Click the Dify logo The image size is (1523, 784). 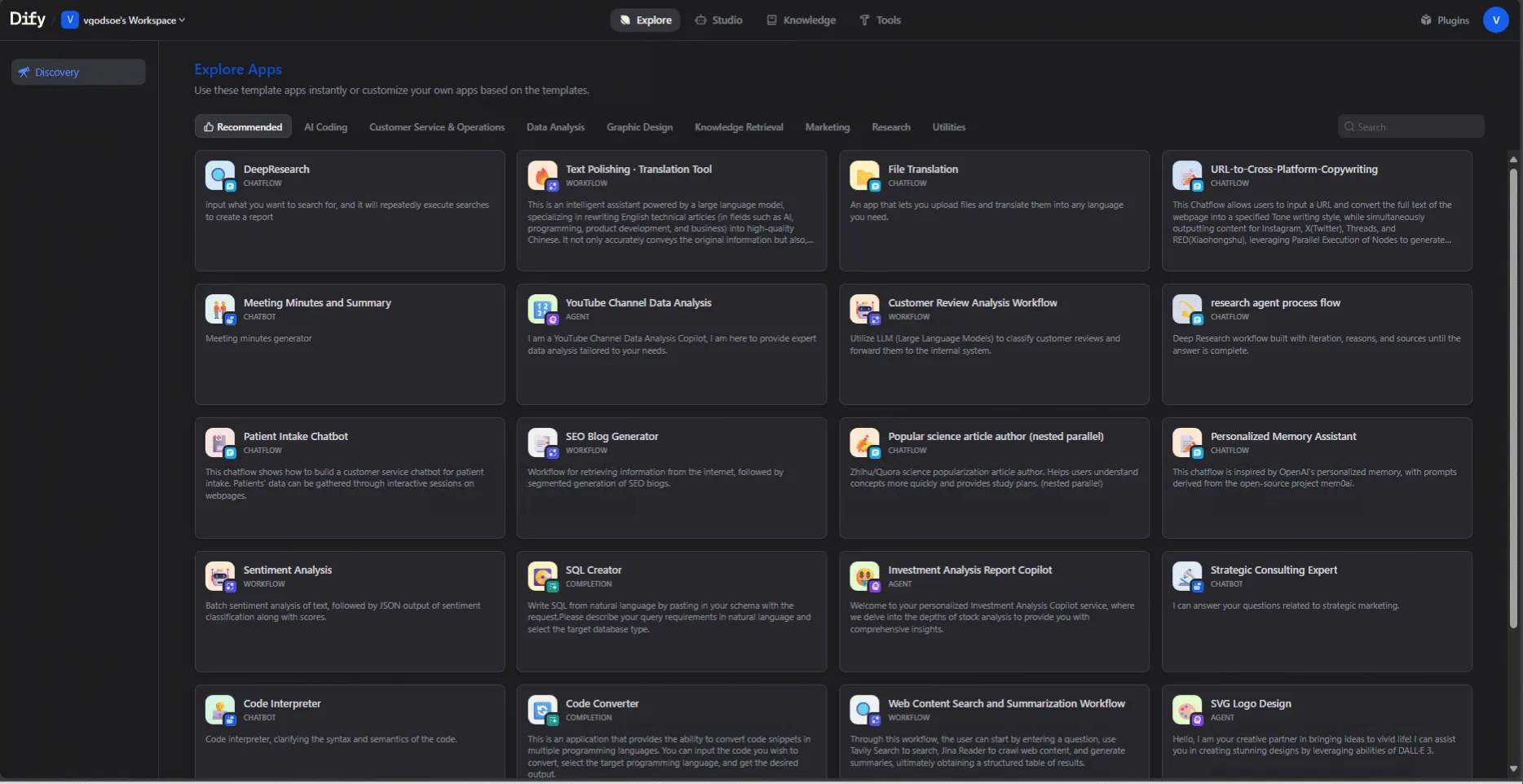click(x=28, y=20)
